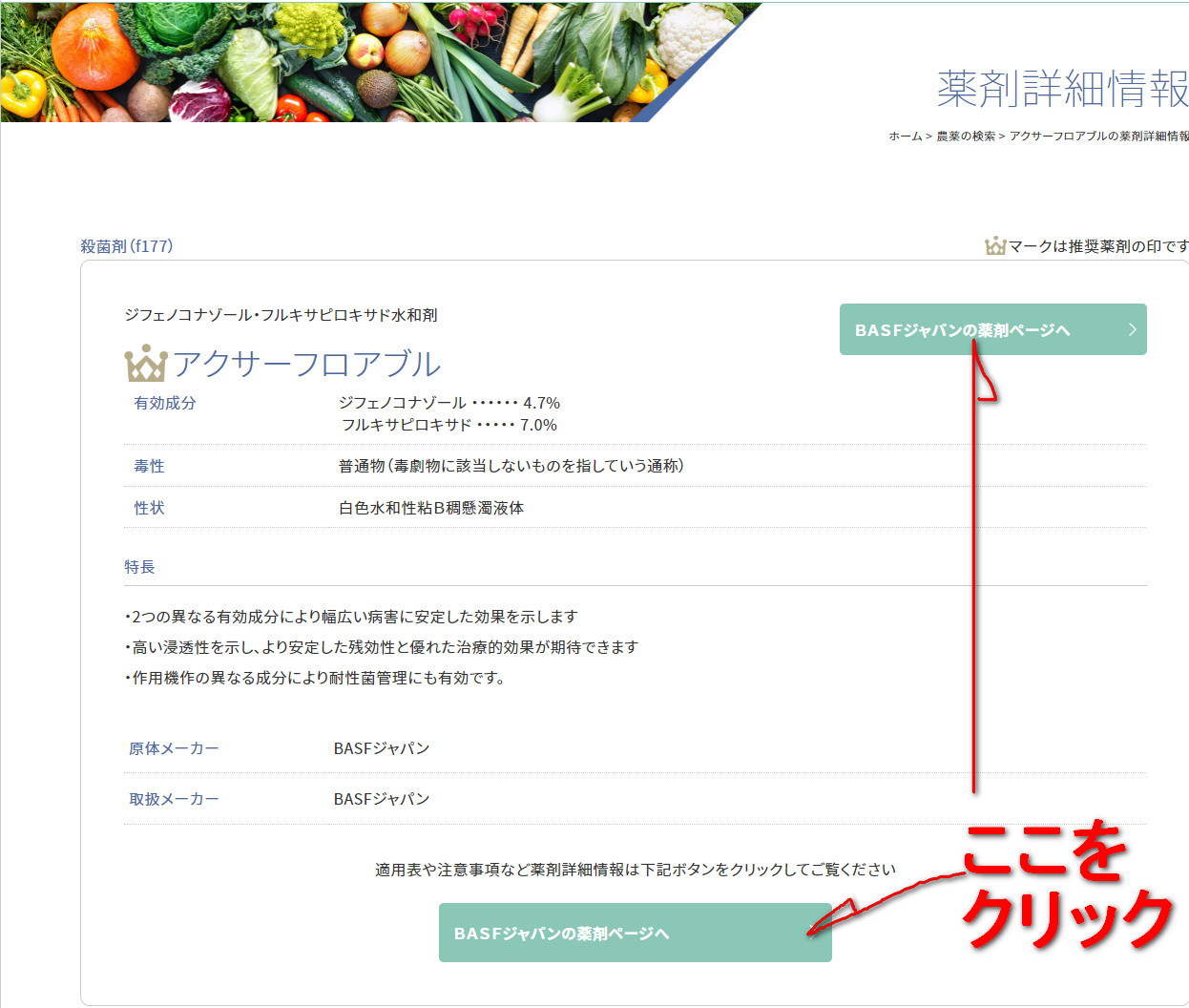Click the 原体メーカー row label
Screen dimensions: 1189x1008
point(174,748)
